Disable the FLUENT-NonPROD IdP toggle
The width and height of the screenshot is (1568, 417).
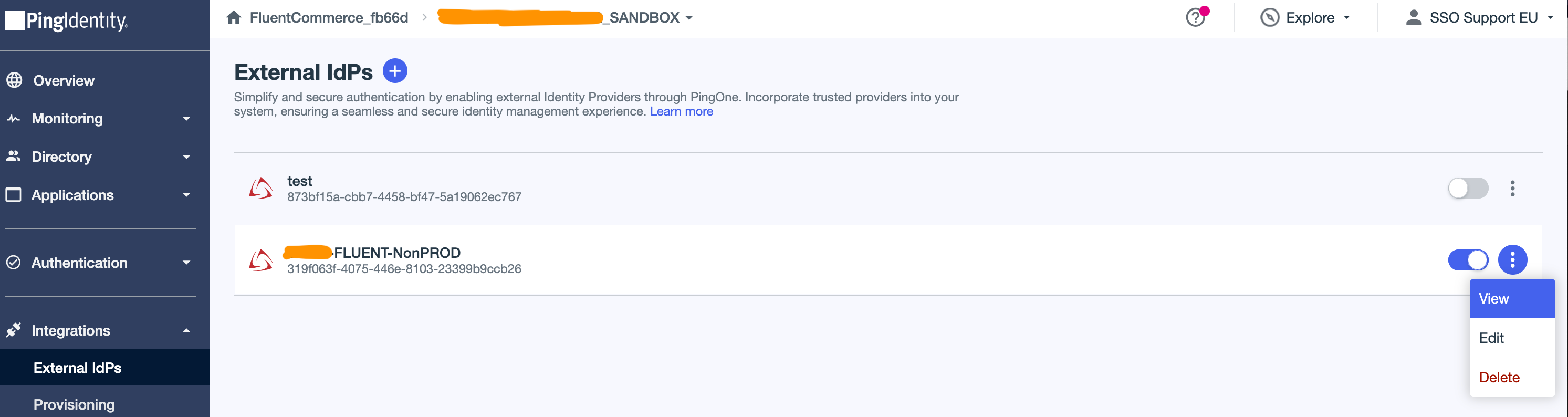[x=1468, y=260]
